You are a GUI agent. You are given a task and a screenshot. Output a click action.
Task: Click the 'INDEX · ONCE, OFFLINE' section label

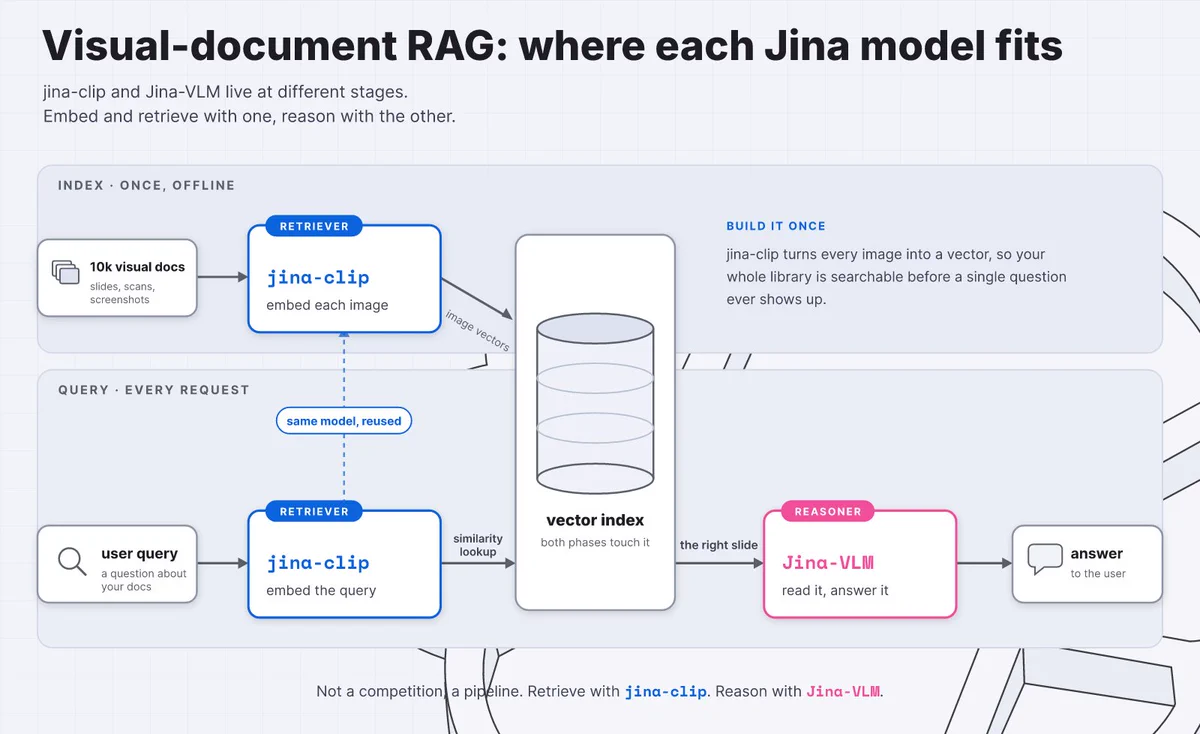(x=146, y=185)
